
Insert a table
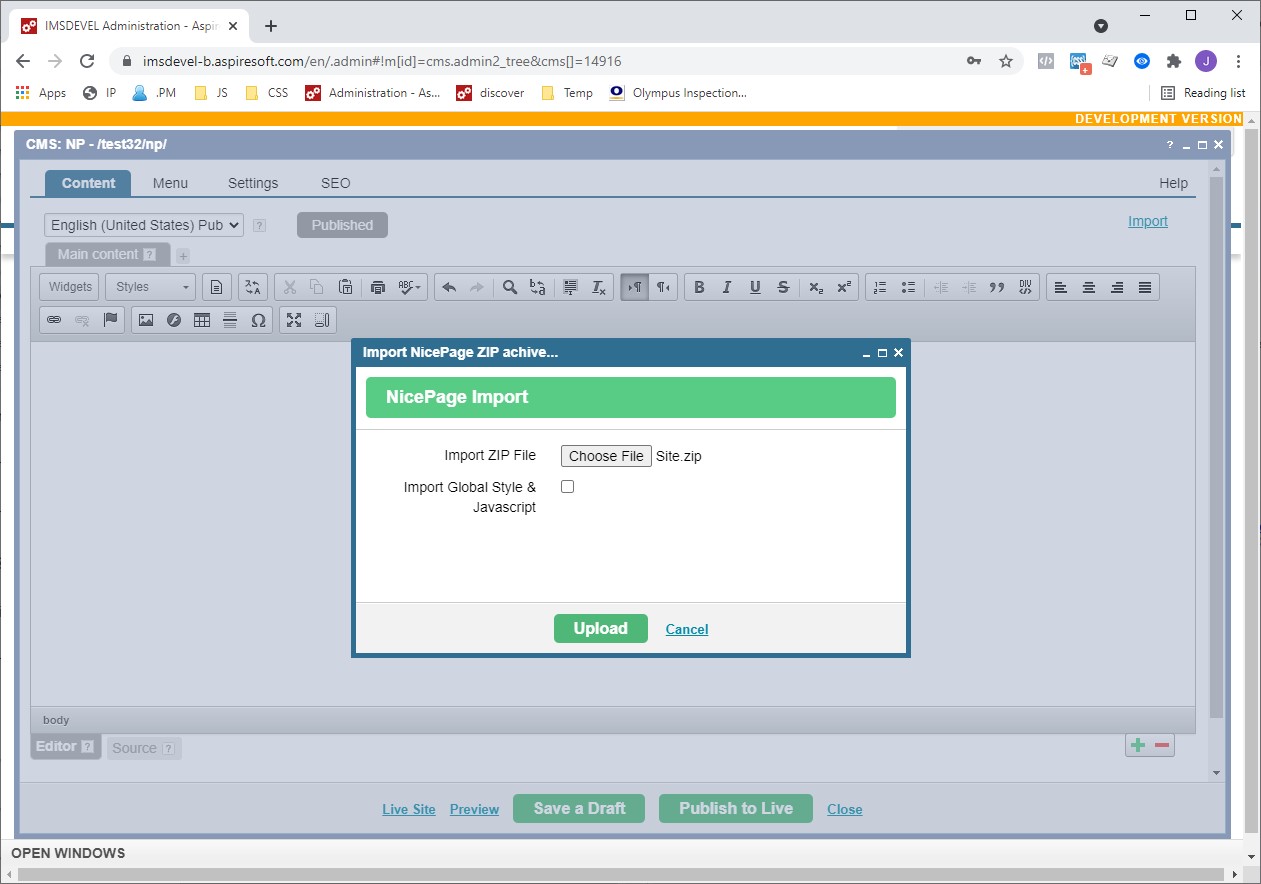pos(202,320)
